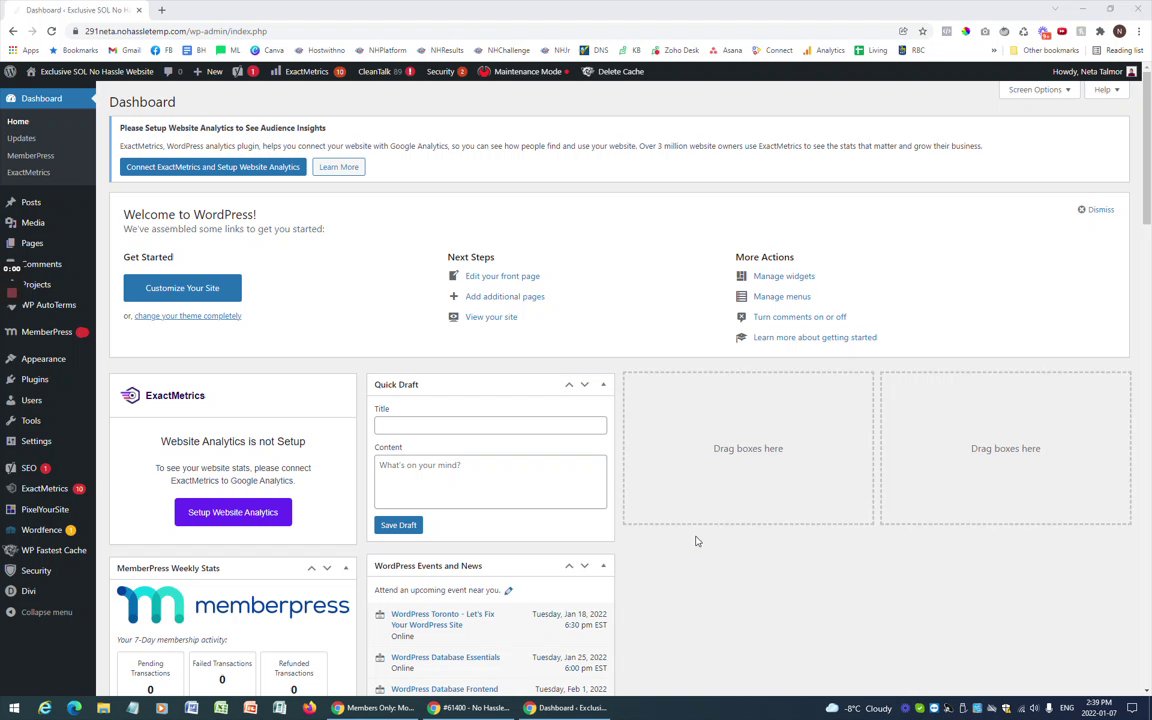
Task: Open Users in the admin sidebar
Action: [32, 400]
